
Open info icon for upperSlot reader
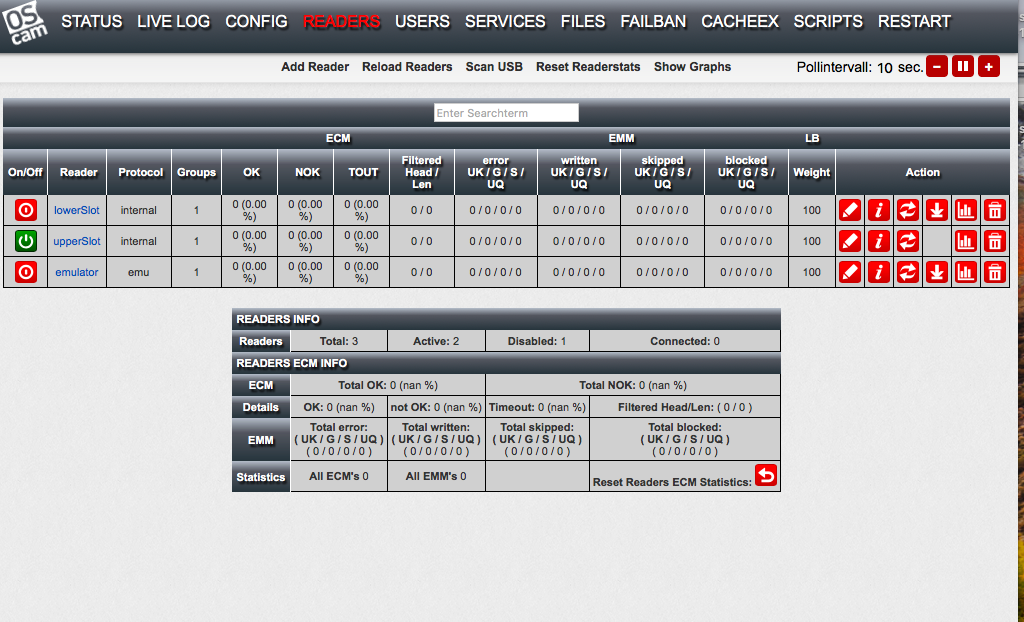(879, 241)
